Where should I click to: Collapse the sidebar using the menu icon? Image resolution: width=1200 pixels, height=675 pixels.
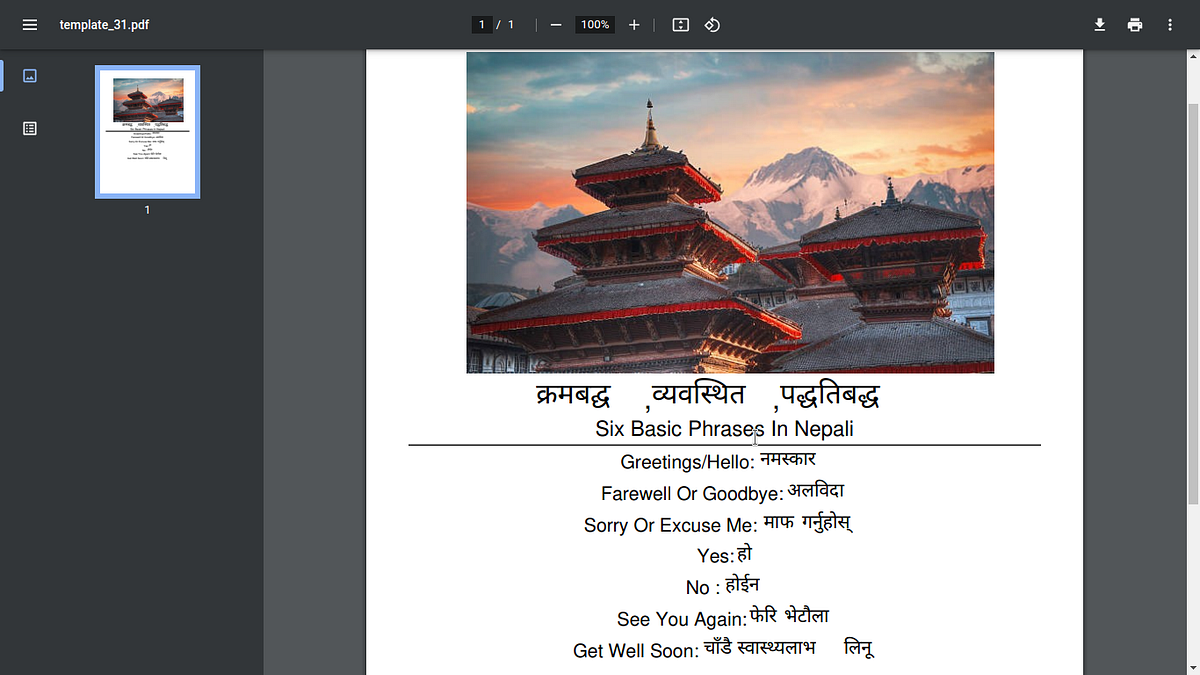pyautogui.click(x=29, y=24)
